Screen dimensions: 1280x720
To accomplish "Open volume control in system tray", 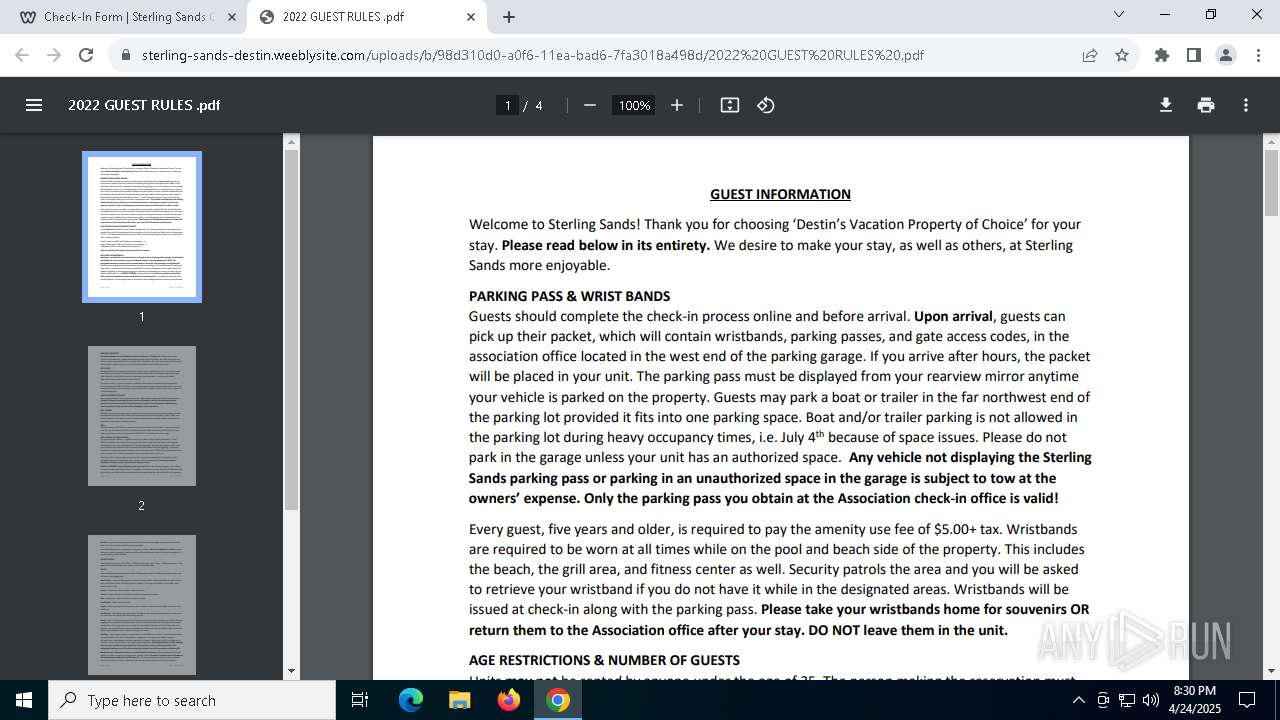I will click(x=1151, y=700).
